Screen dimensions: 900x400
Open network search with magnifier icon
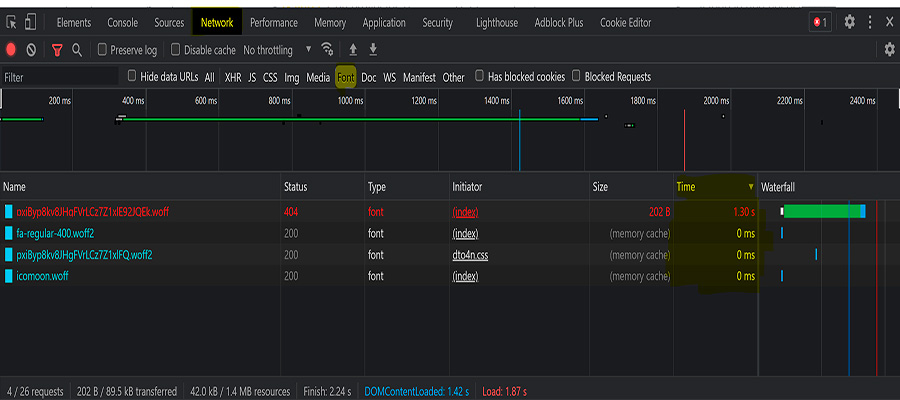[x=77, y=49]
